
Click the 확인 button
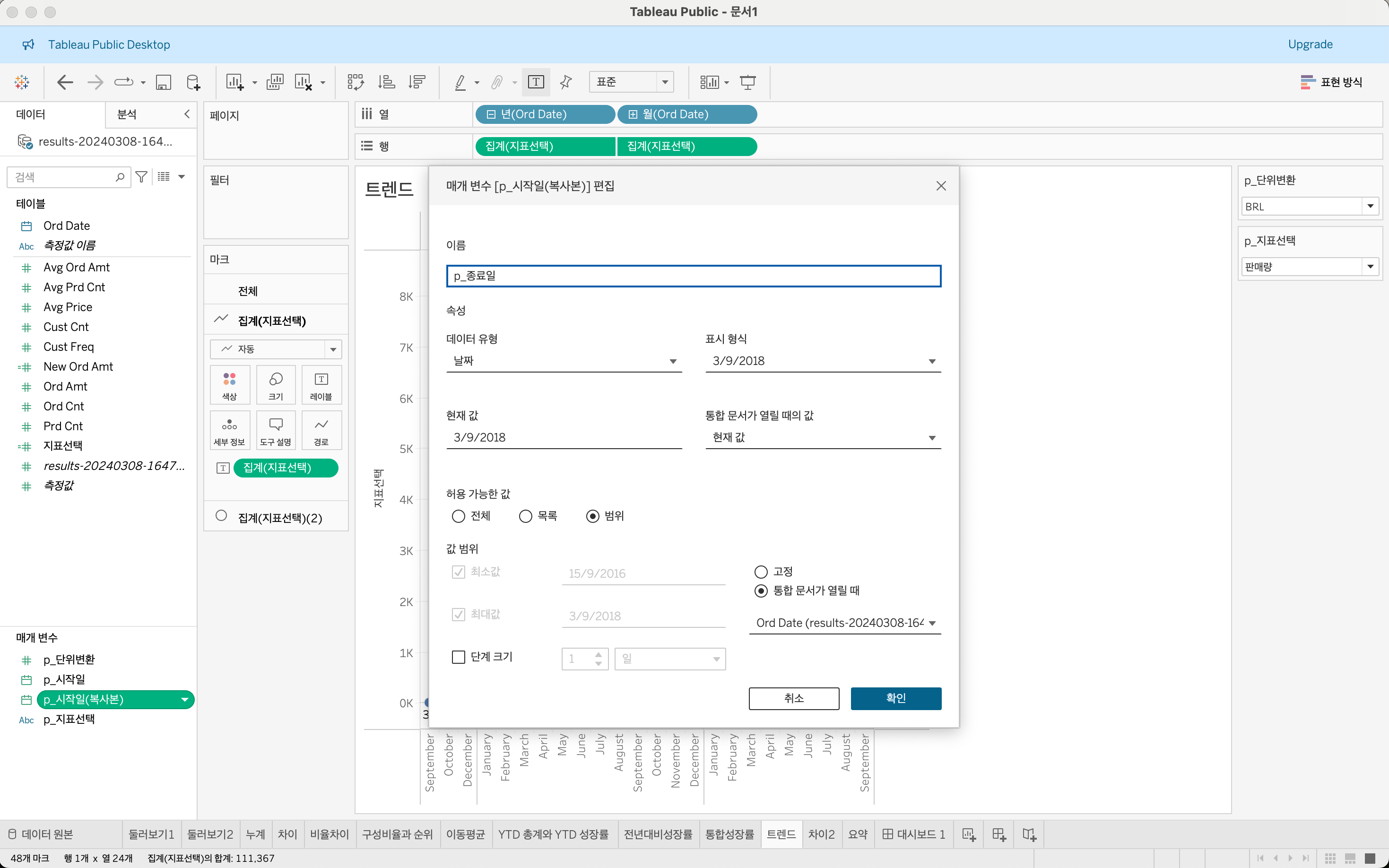click(895, 698)
